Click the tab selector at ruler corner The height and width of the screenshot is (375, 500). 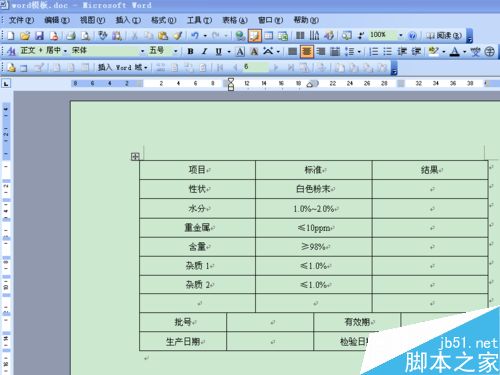click(x=6, y=83)
